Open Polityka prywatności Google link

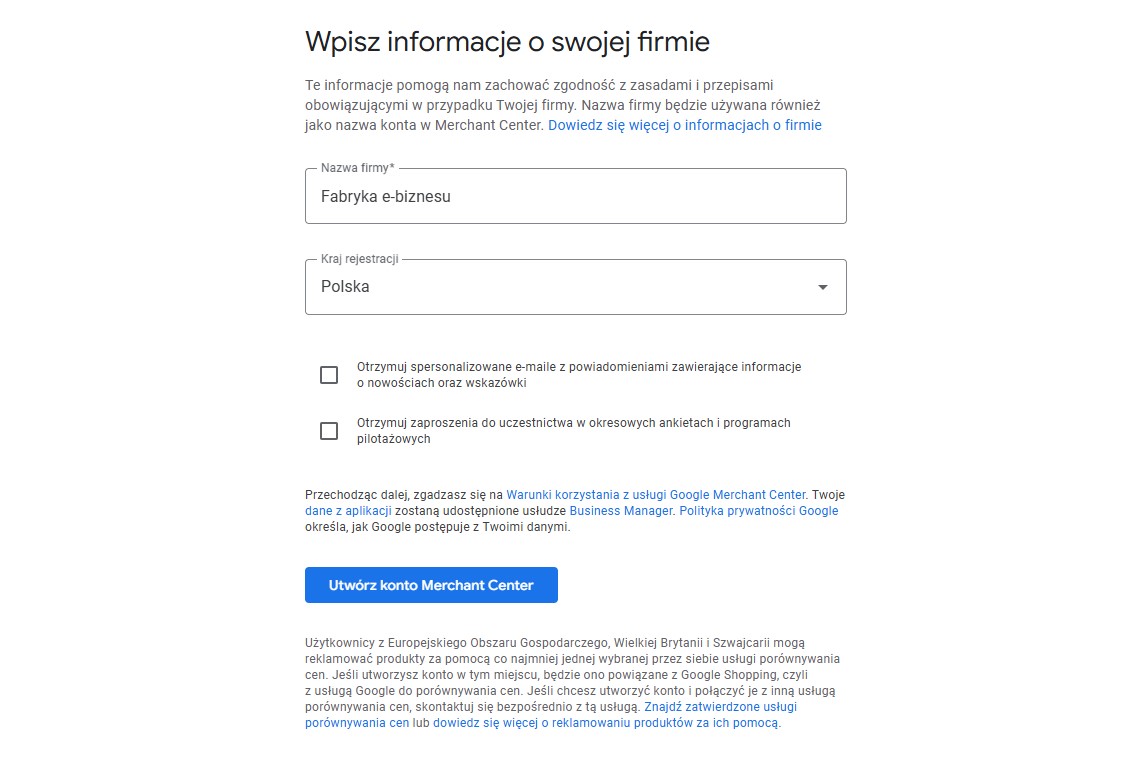pos(758,511)
